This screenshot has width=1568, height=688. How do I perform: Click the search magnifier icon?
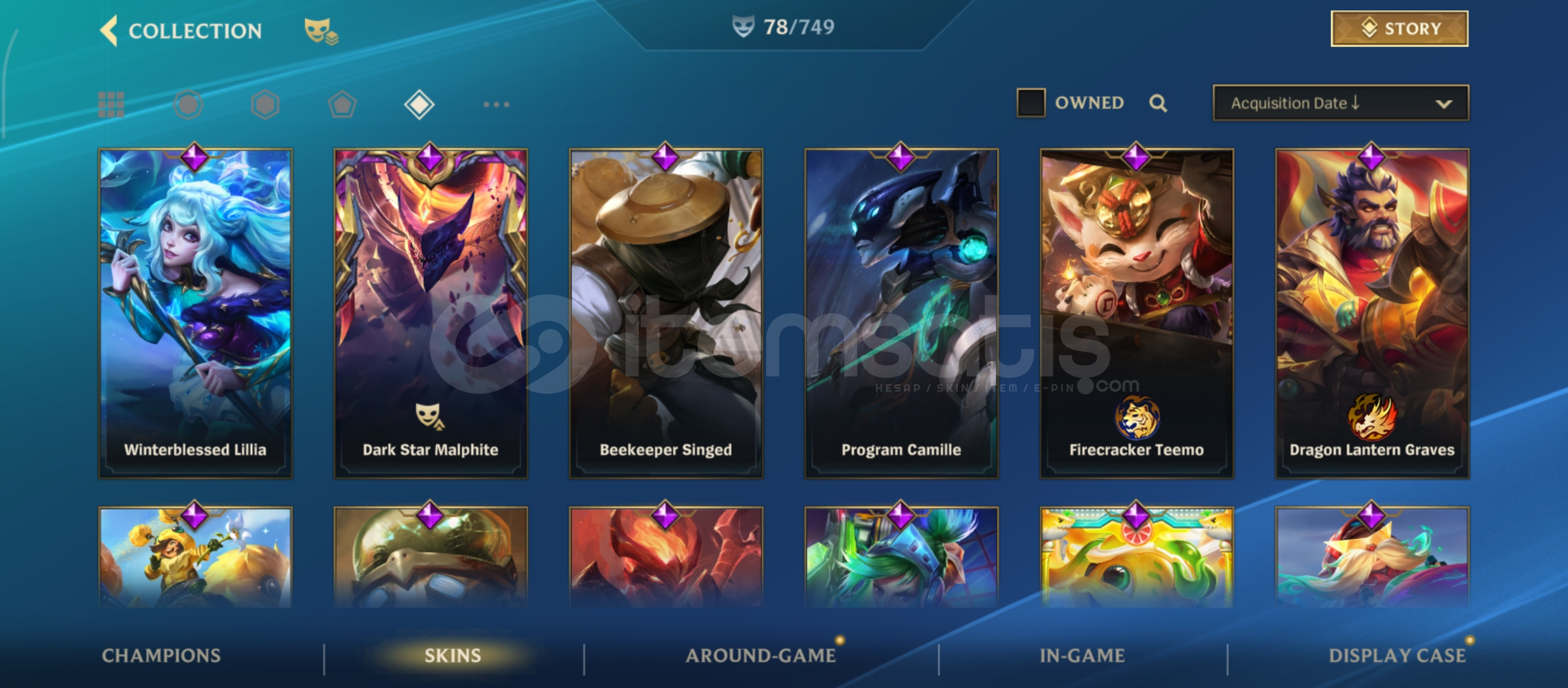click(1158, 103)
